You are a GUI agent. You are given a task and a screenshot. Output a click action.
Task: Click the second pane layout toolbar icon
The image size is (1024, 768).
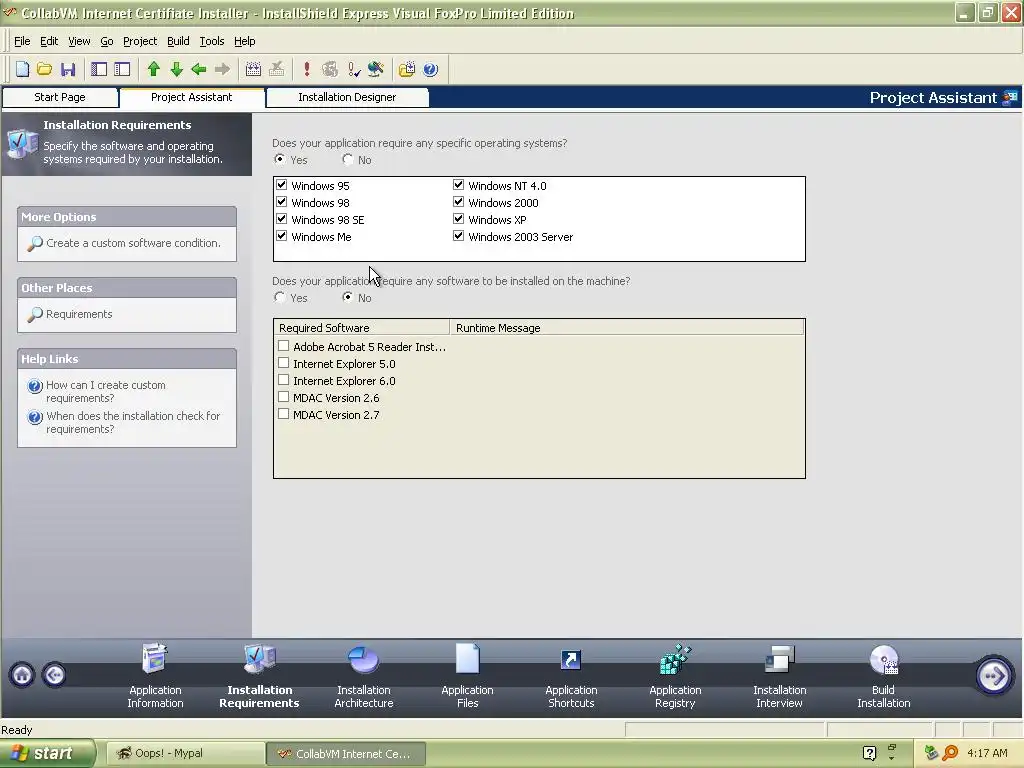point(122,69)
